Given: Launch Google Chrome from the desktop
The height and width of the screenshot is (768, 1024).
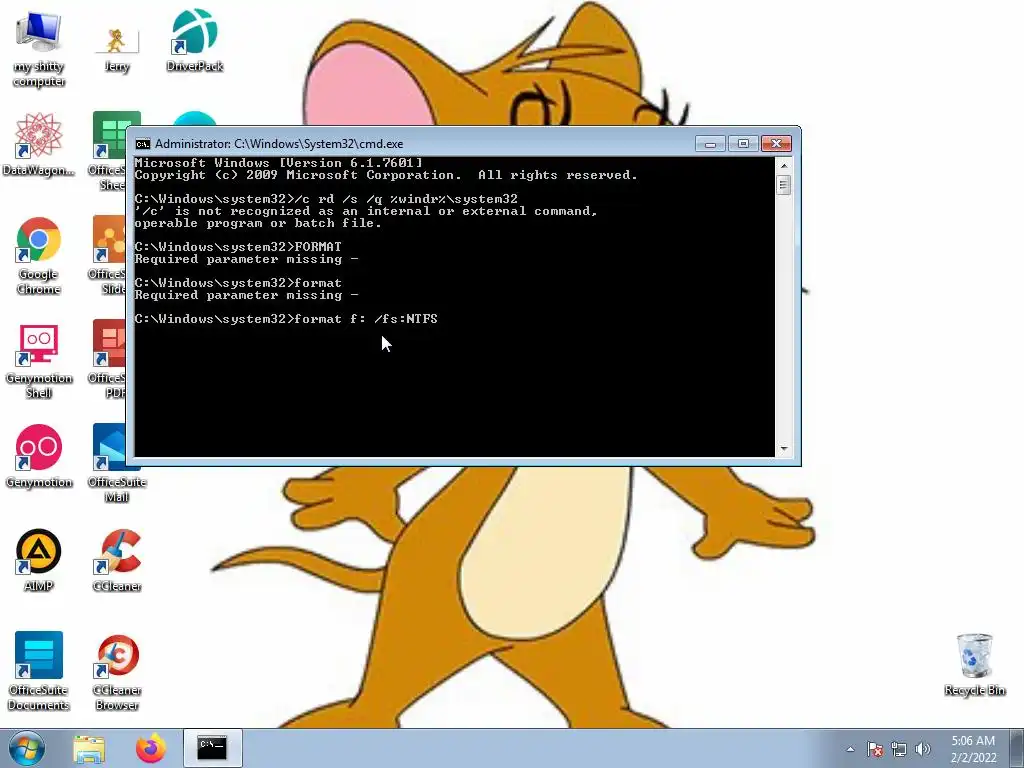Looking at the screenshot, I should click(x=39, y=255).
